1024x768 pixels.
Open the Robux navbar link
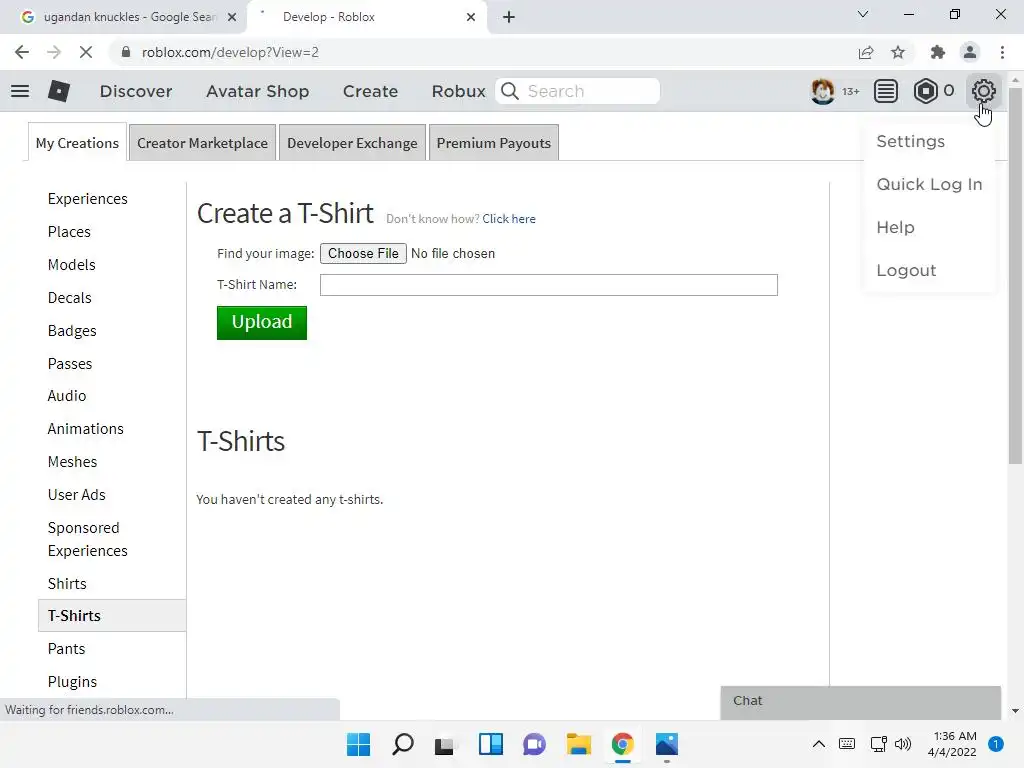pos(458,91)
